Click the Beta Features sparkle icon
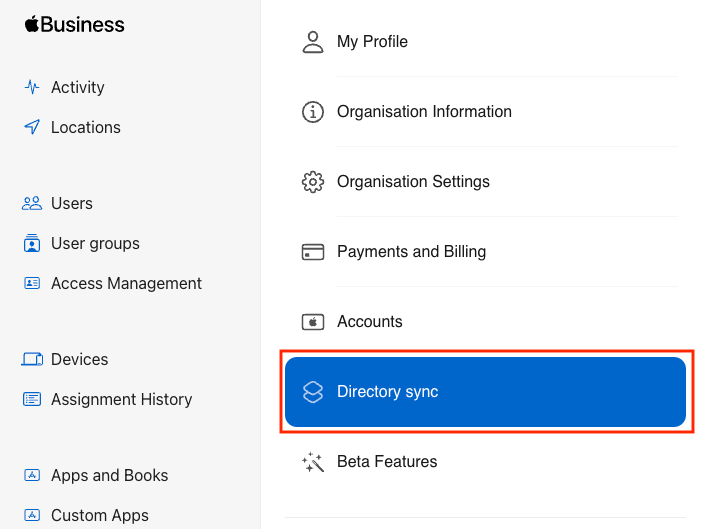The height and width of the screenshot is (529, 703). (313, 462)
